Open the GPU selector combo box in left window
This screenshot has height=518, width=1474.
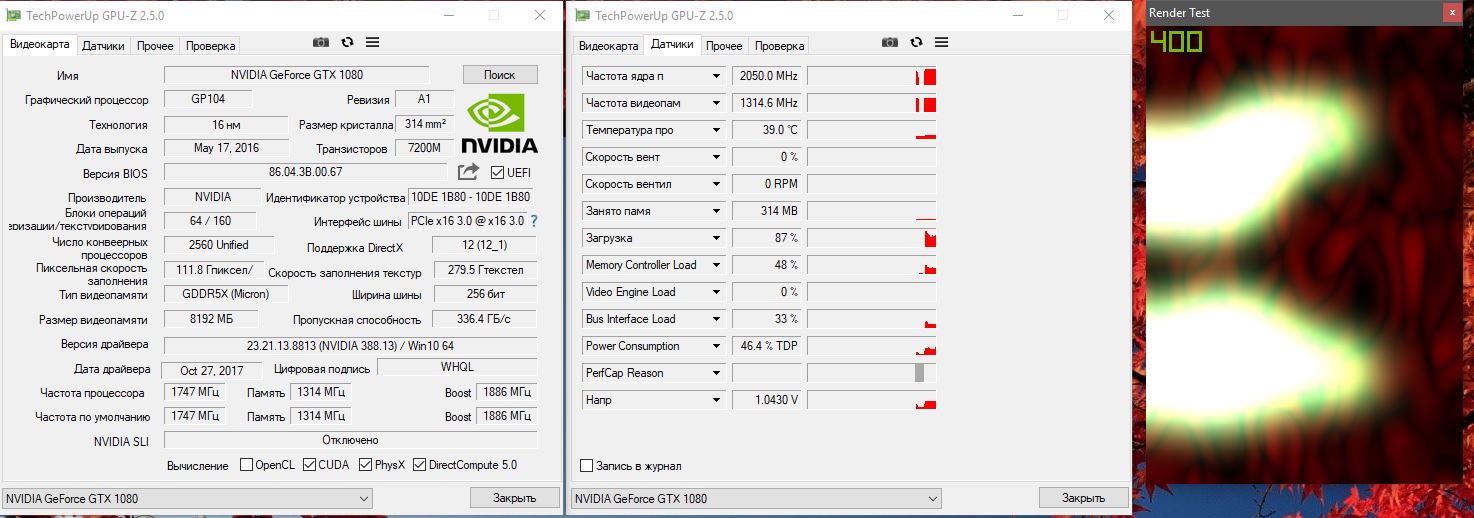tap(186, 498)
